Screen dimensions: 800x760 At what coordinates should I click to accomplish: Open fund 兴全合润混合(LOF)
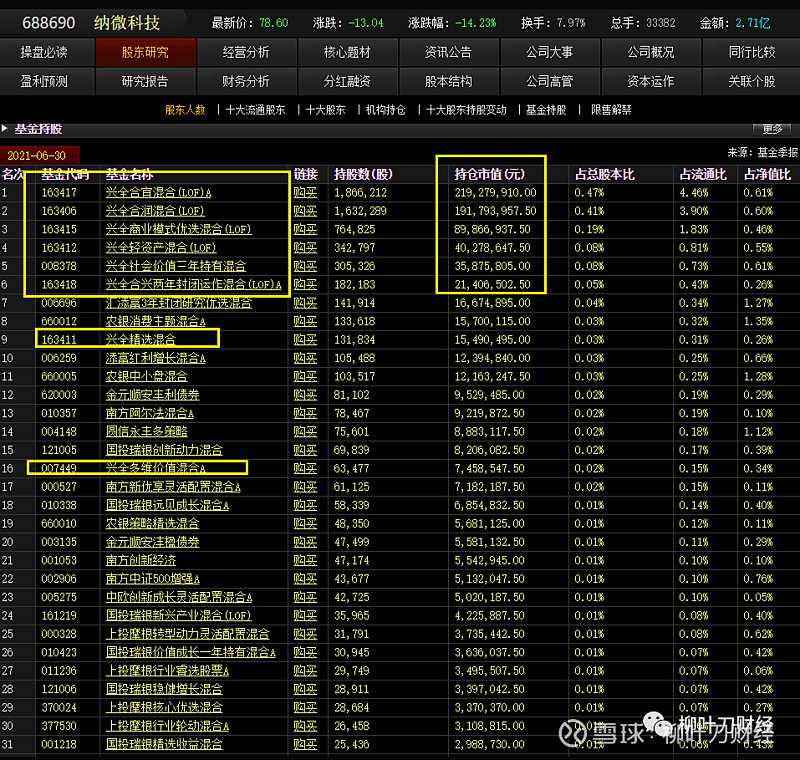[155, 211]
